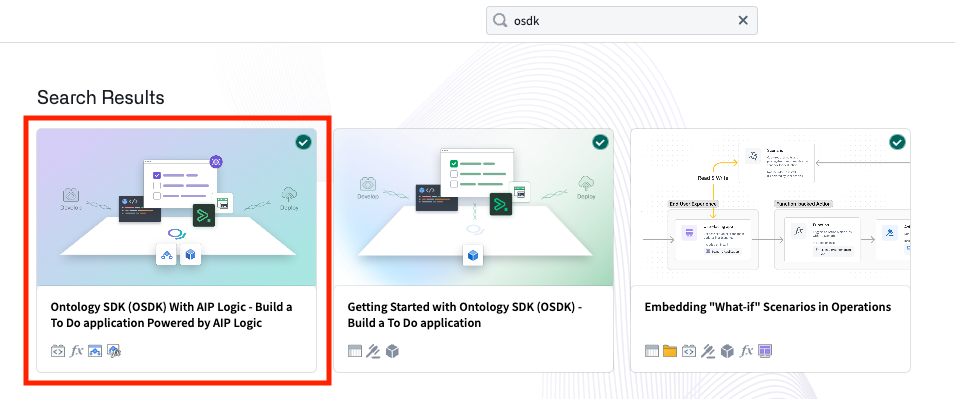
Task: Open the What-if Scenarios card thumbnail
Action: 770,207
